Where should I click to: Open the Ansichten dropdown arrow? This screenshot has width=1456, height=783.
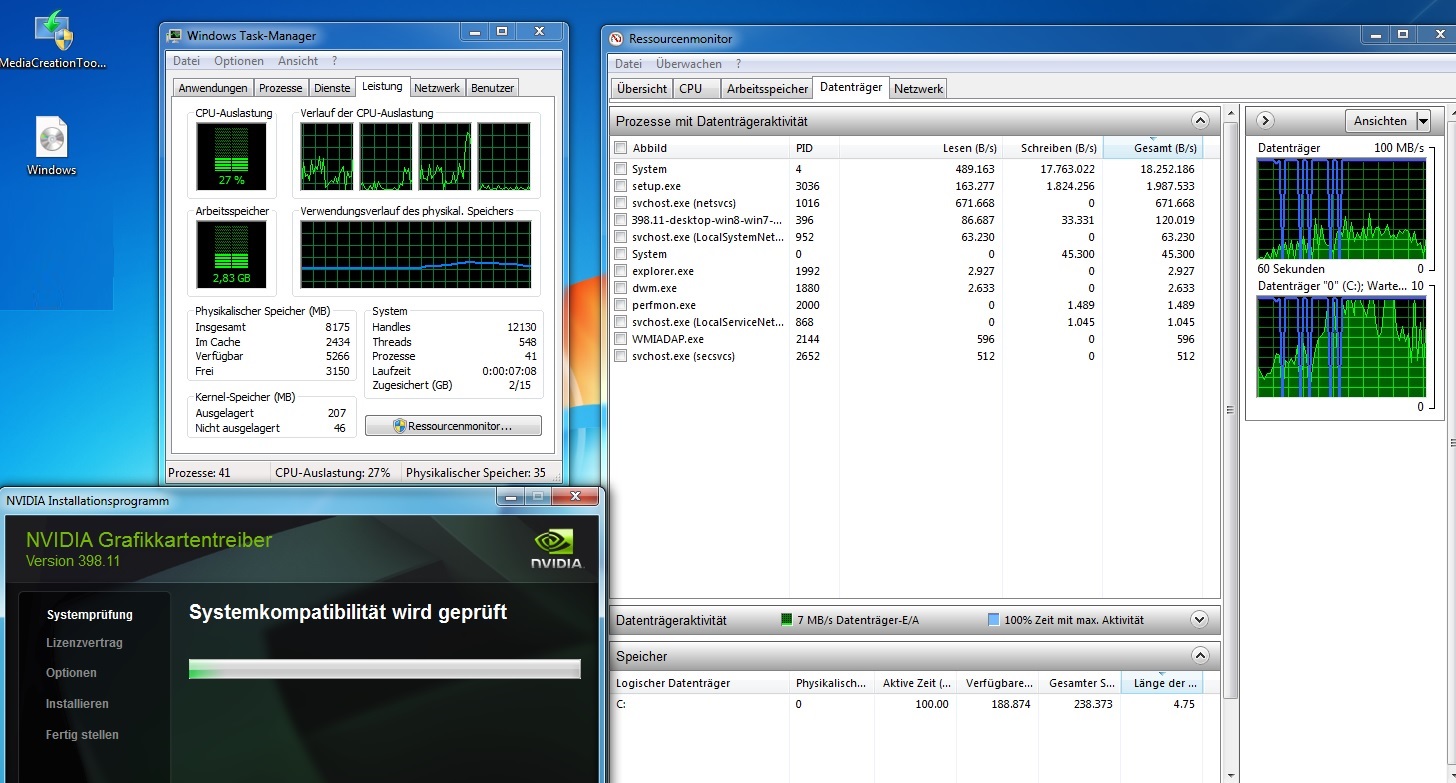1423,121
